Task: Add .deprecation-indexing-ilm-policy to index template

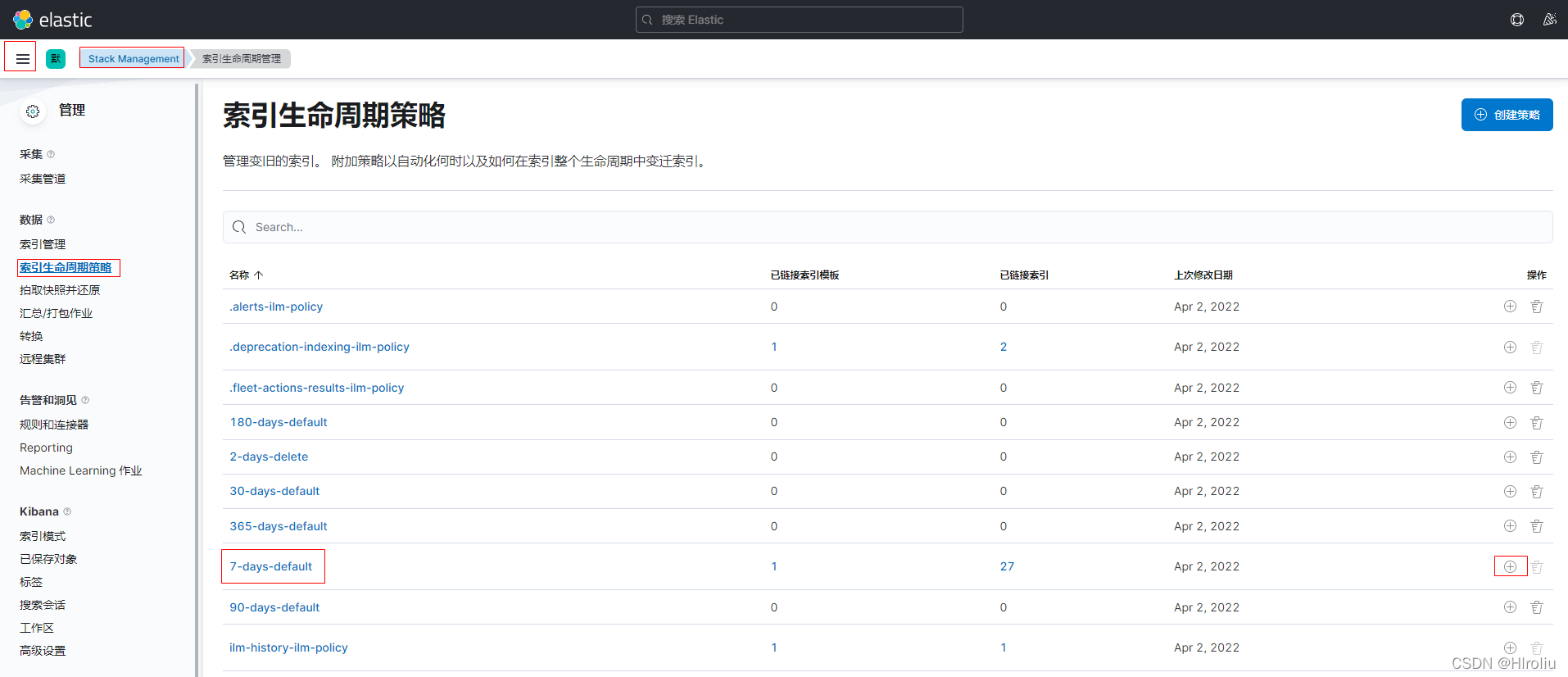Action: [x=1510, y=347]
